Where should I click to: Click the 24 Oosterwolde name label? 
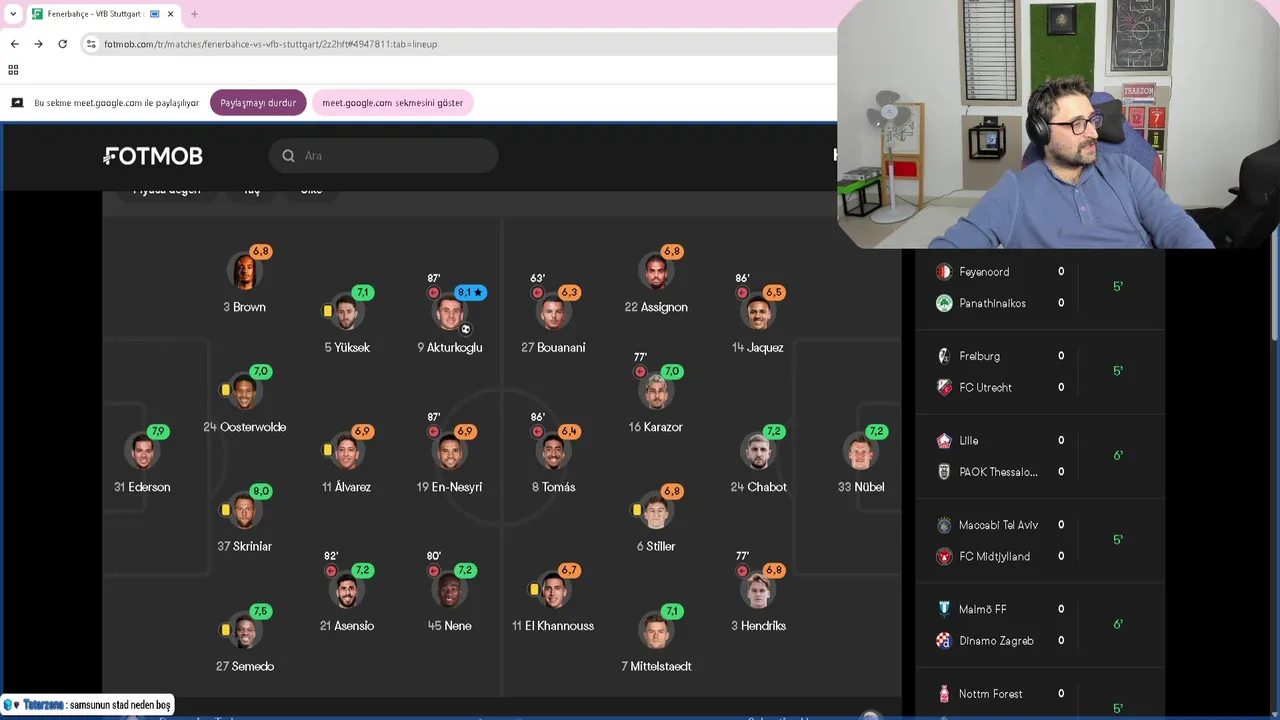(245, 427)
